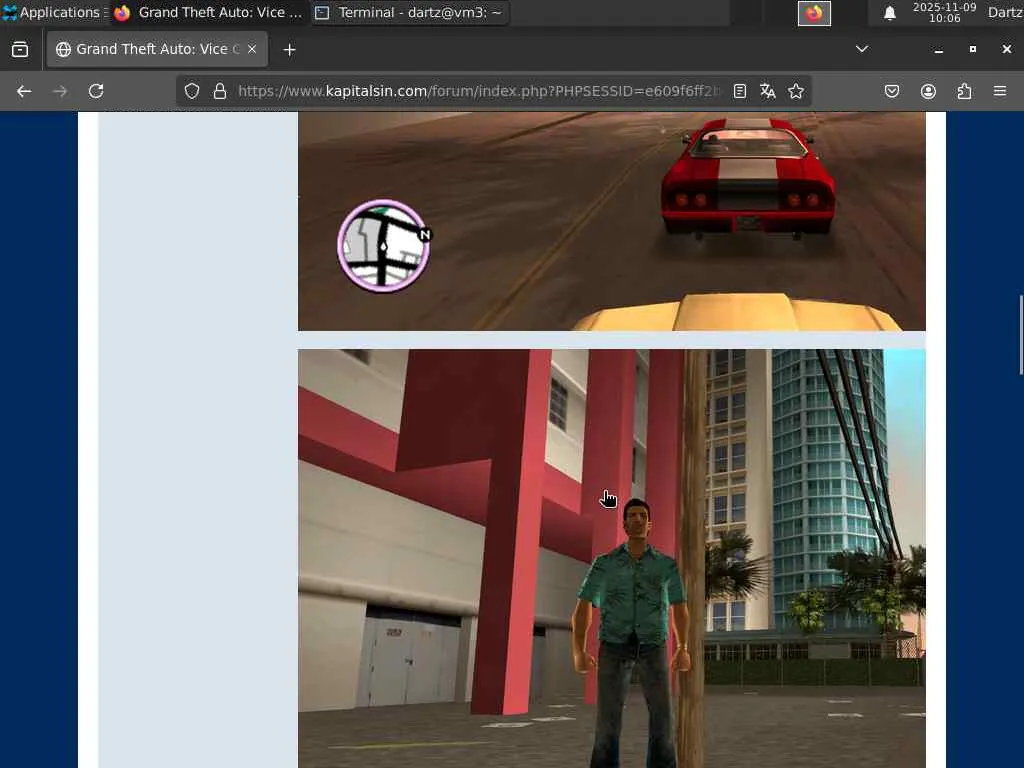The height and width of the screenshot is (768, 1024).
Task: Open the Dartz user menu
Action: coord(1005,12)
